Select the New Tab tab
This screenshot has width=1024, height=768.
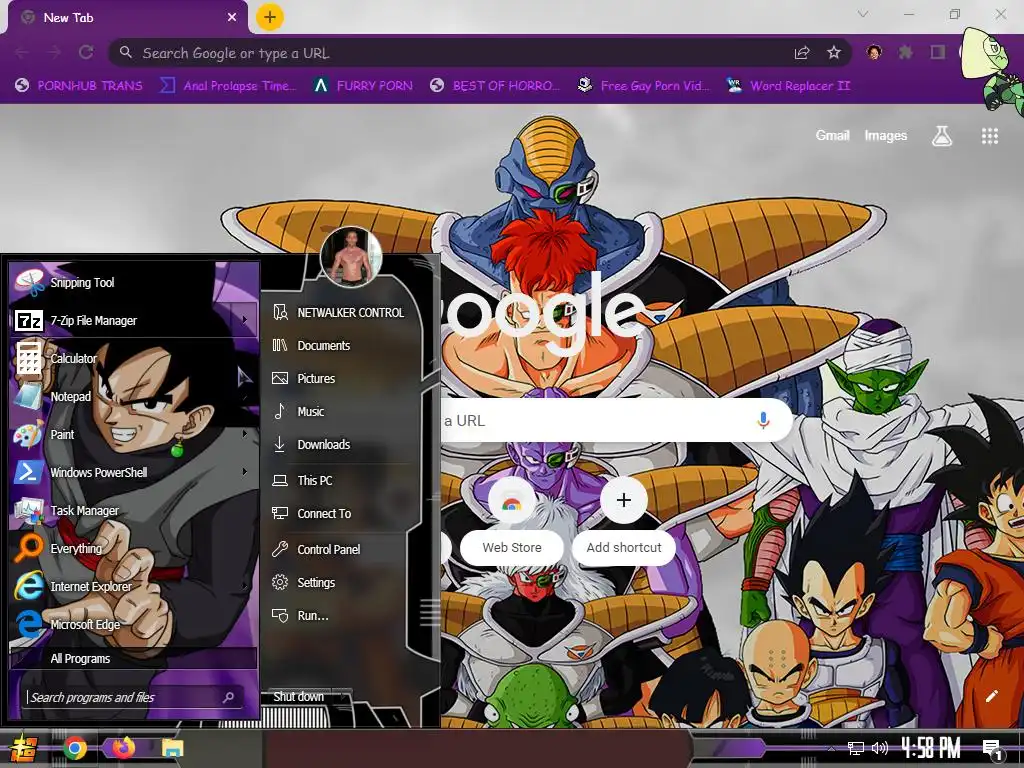pyautogui.click(x=128, y=18)
